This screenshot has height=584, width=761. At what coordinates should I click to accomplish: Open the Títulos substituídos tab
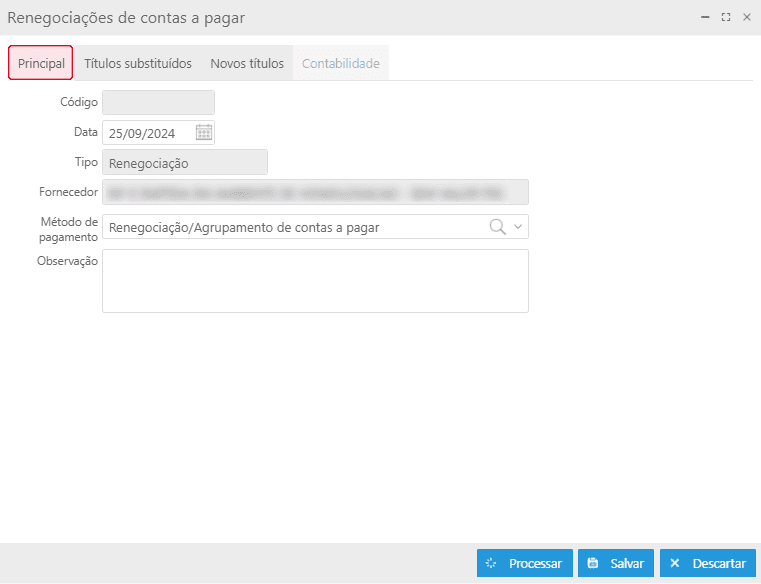click(138, 63)
